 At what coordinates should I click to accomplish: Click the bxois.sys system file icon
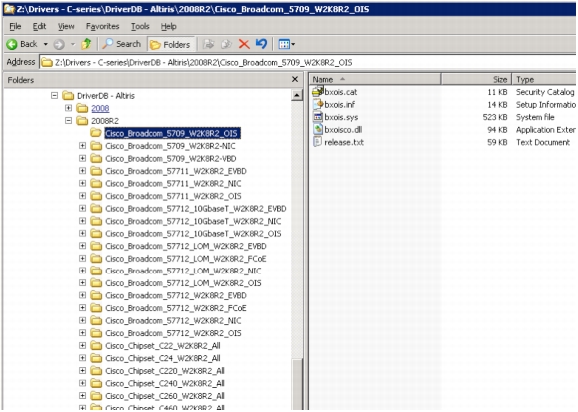[x=318, y=117]
